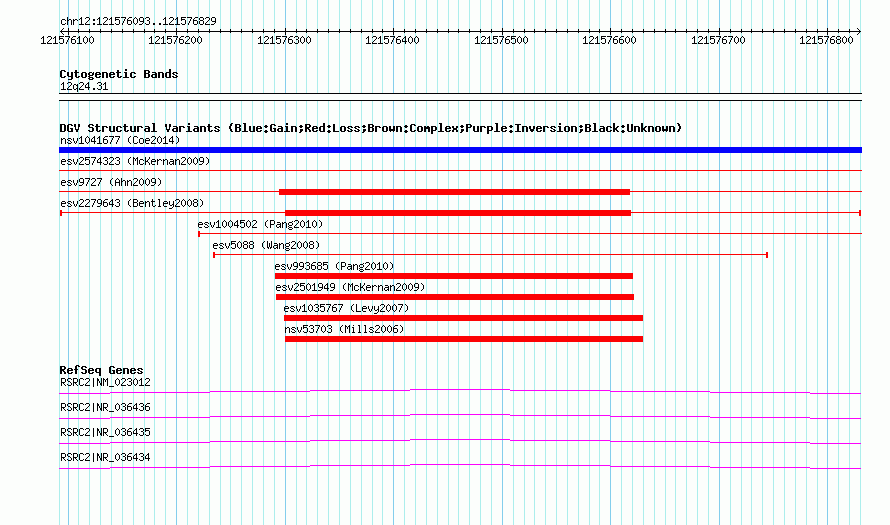
Task: Open variant esv1035767 (Levy2007) label
Action: (x=346, y=308)
